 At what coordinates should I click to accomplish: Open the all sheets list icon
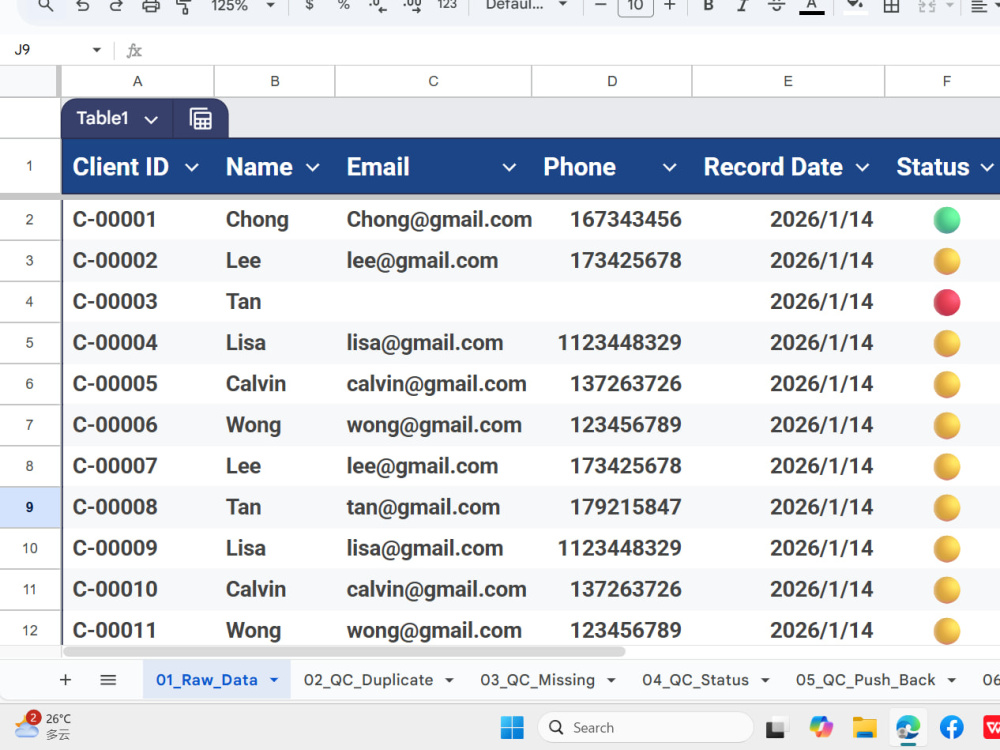click(108, 680)
